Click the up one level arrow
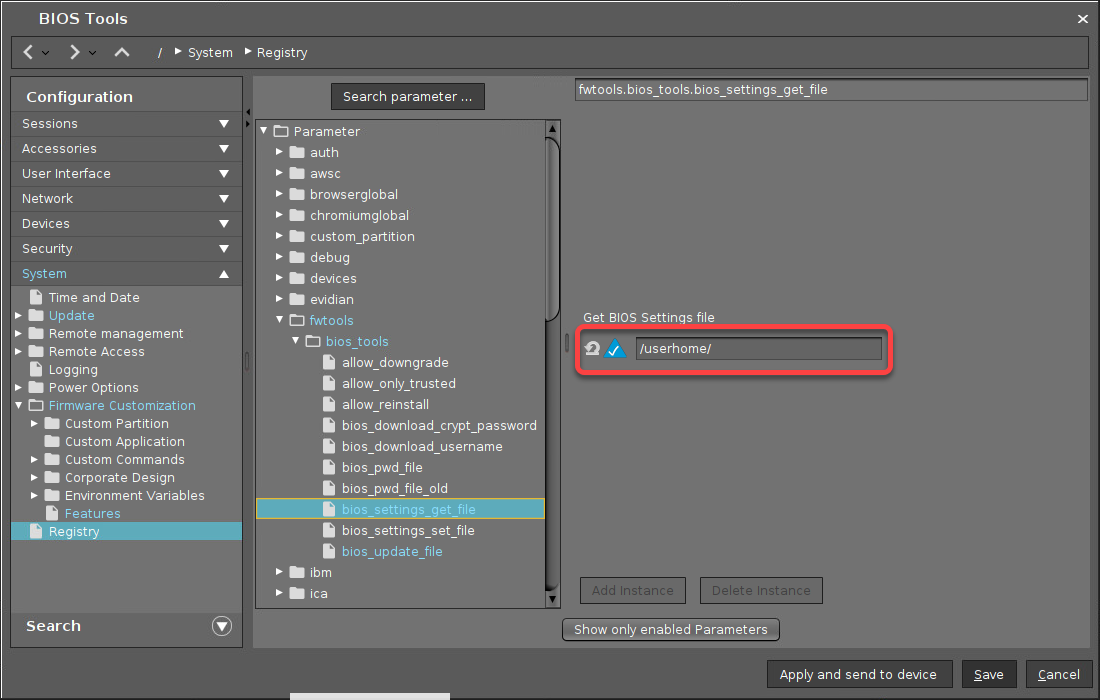 [x=122, y=52]
